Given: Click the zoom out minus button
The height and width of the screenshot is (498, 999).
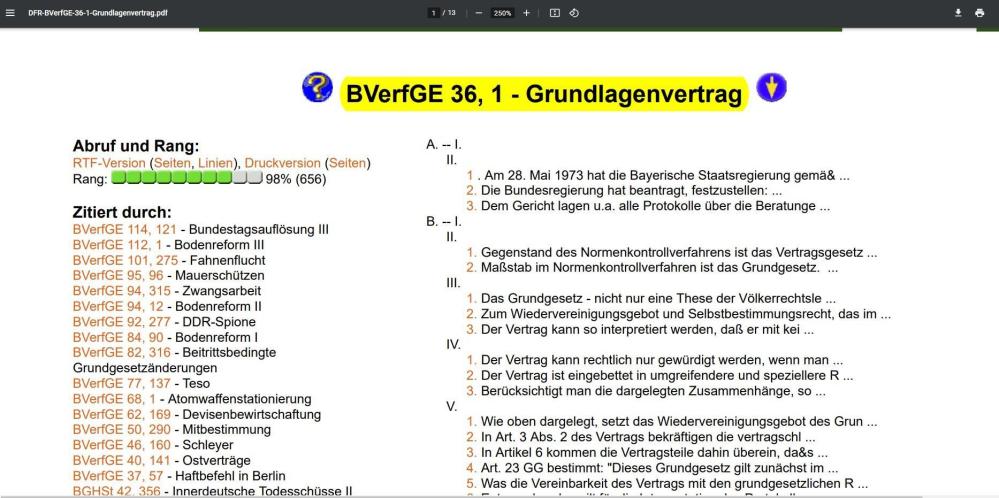Looking at the screenshot, I should pyautogui.click(x=479, y=12).
